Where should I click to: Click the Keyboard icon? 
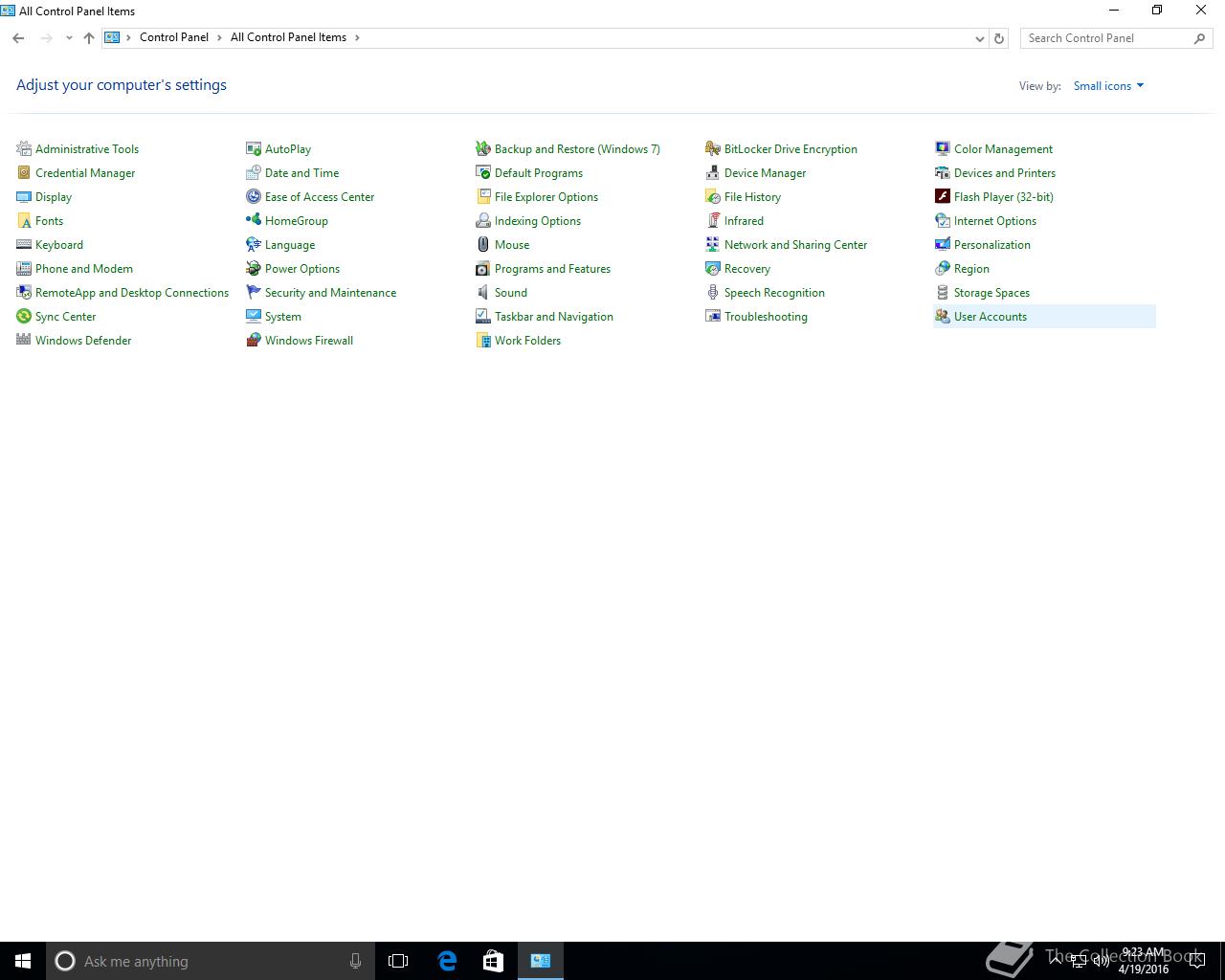click(24, 244)
